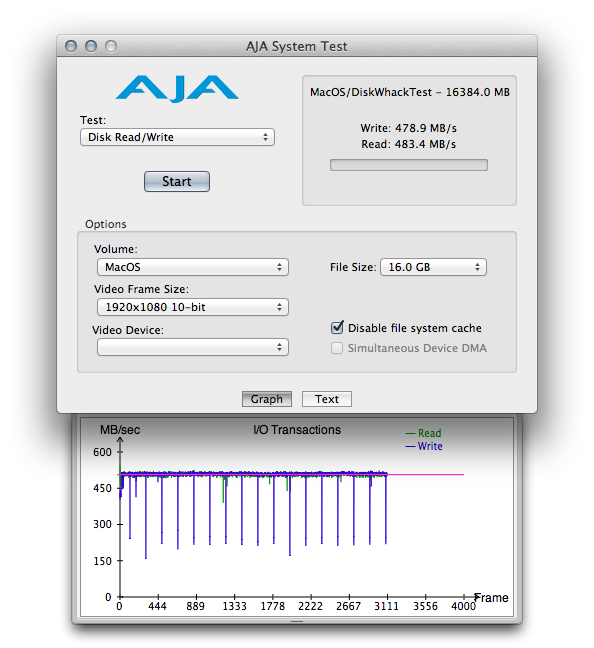The image size is (594, 648).
Task: Click the AJA logo
Action: pos(177,88)
